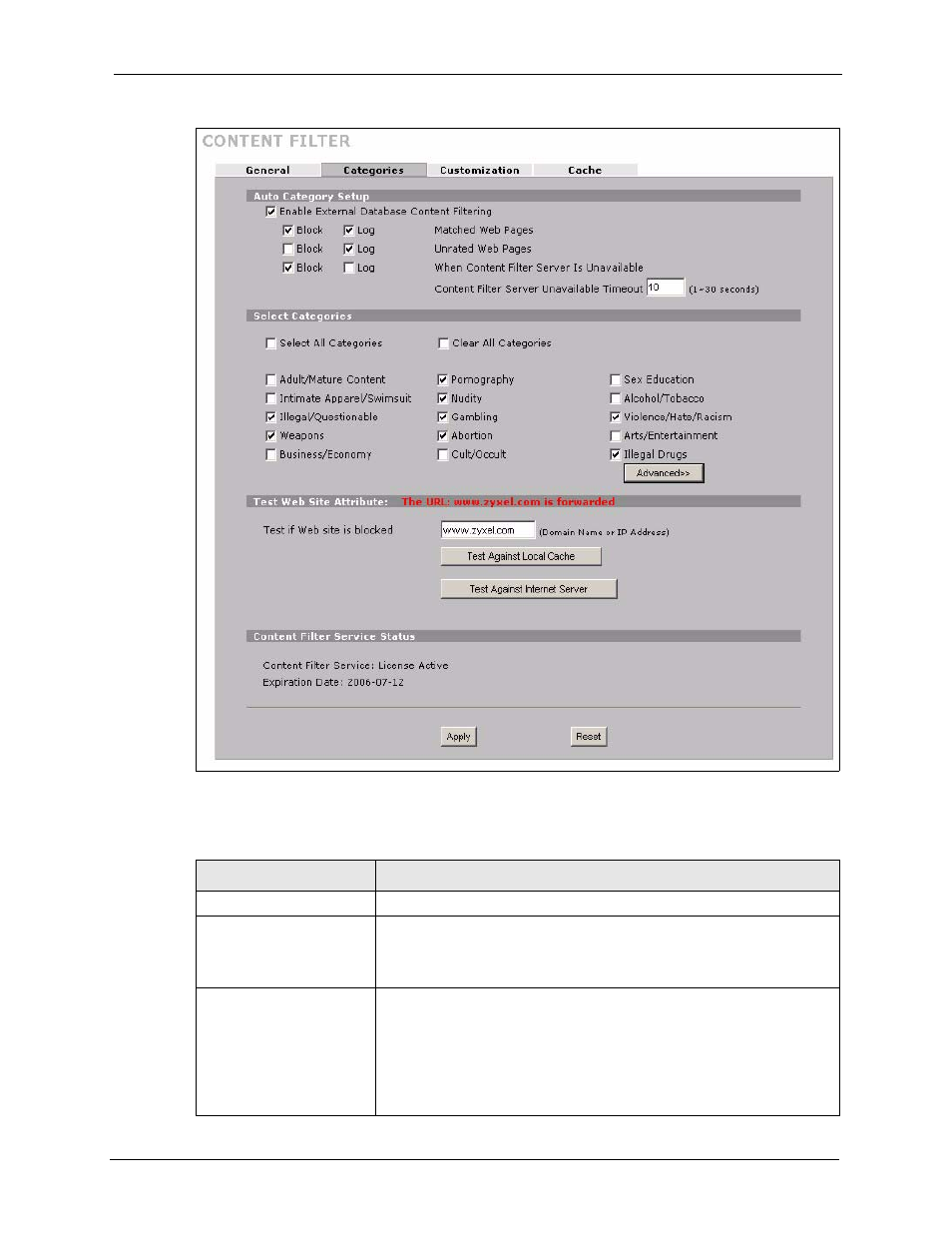Screen dimensions: 952x1233
Task: Toggle Block when filter server unavailable
Action: click(x=288, y=269)
